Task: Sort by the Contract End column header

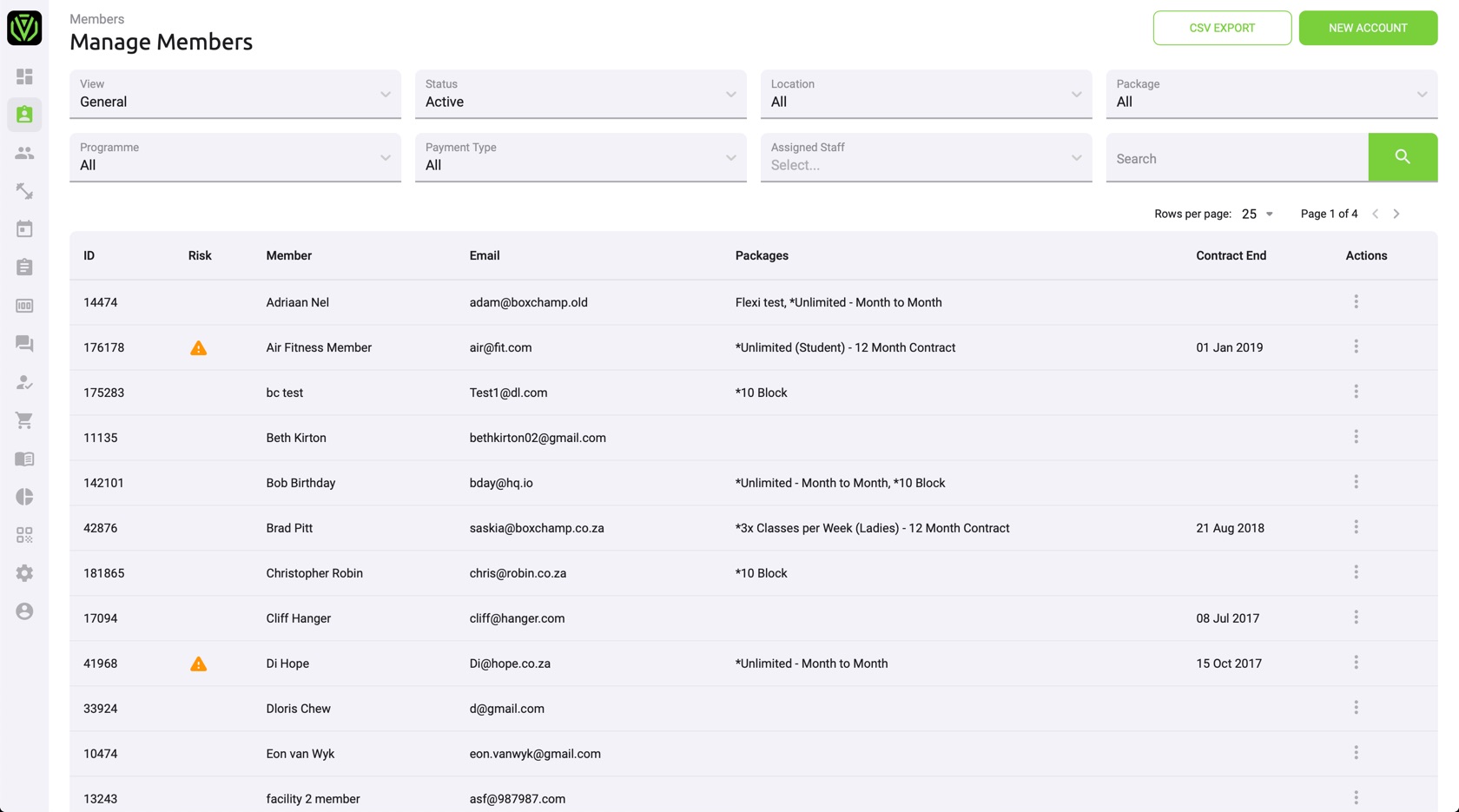Action: pyautogui.click(x=1231, y=255)
